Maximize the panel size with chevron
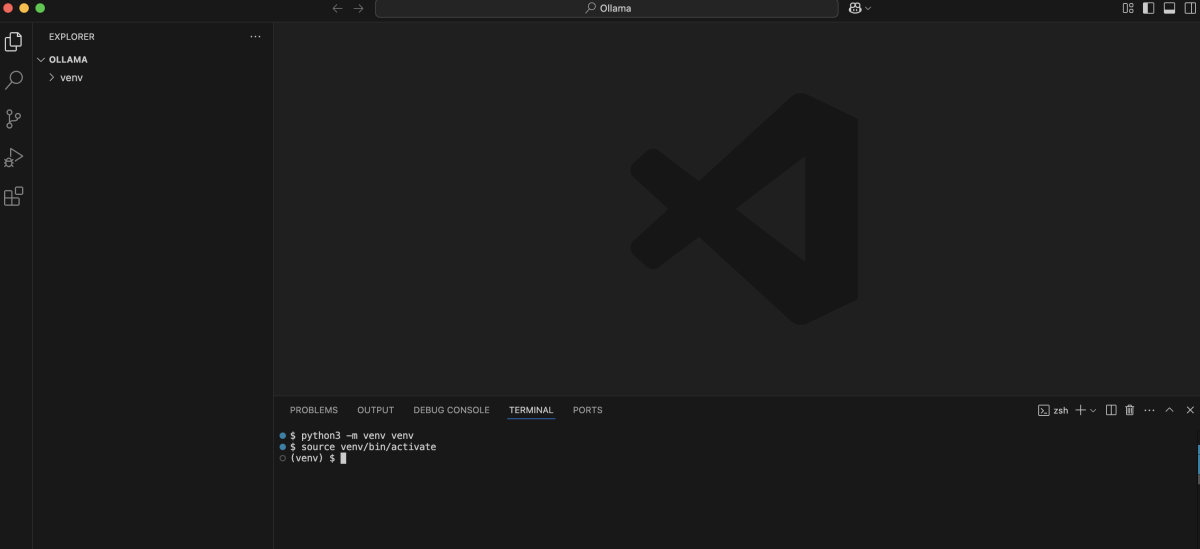Image resolution: width=1200 pixels, height=549 pixels. [x=1170, y=410]
